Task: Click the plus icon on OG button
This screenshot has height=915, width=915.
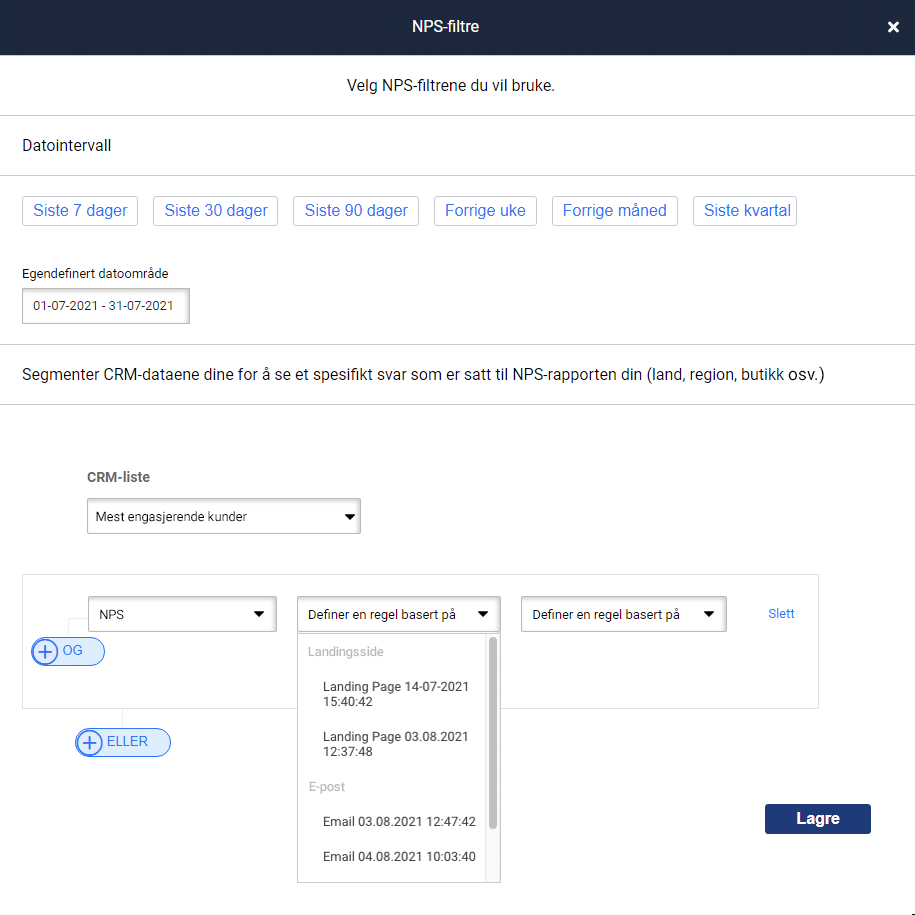Action: pos(46,651)
